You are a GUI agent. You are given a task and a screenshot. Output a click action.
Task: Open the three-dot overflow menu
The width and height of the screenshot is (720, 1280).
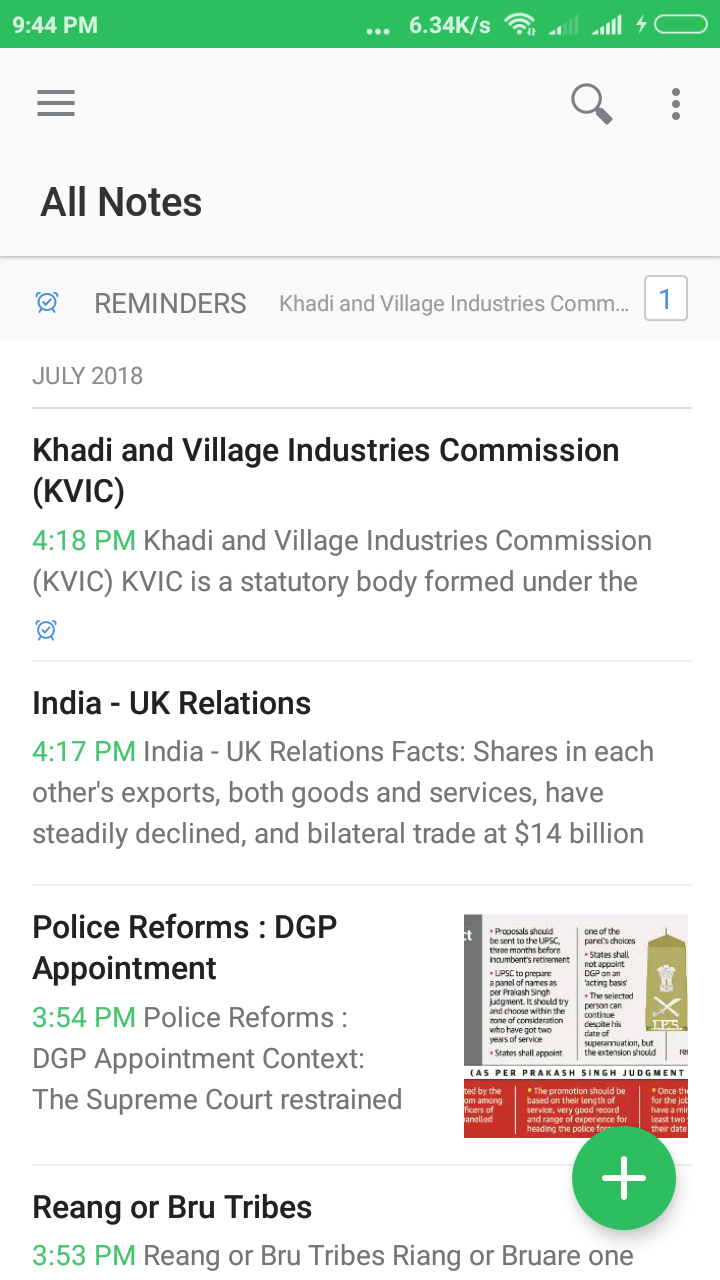pyautogui.click(x=676, y=103)
